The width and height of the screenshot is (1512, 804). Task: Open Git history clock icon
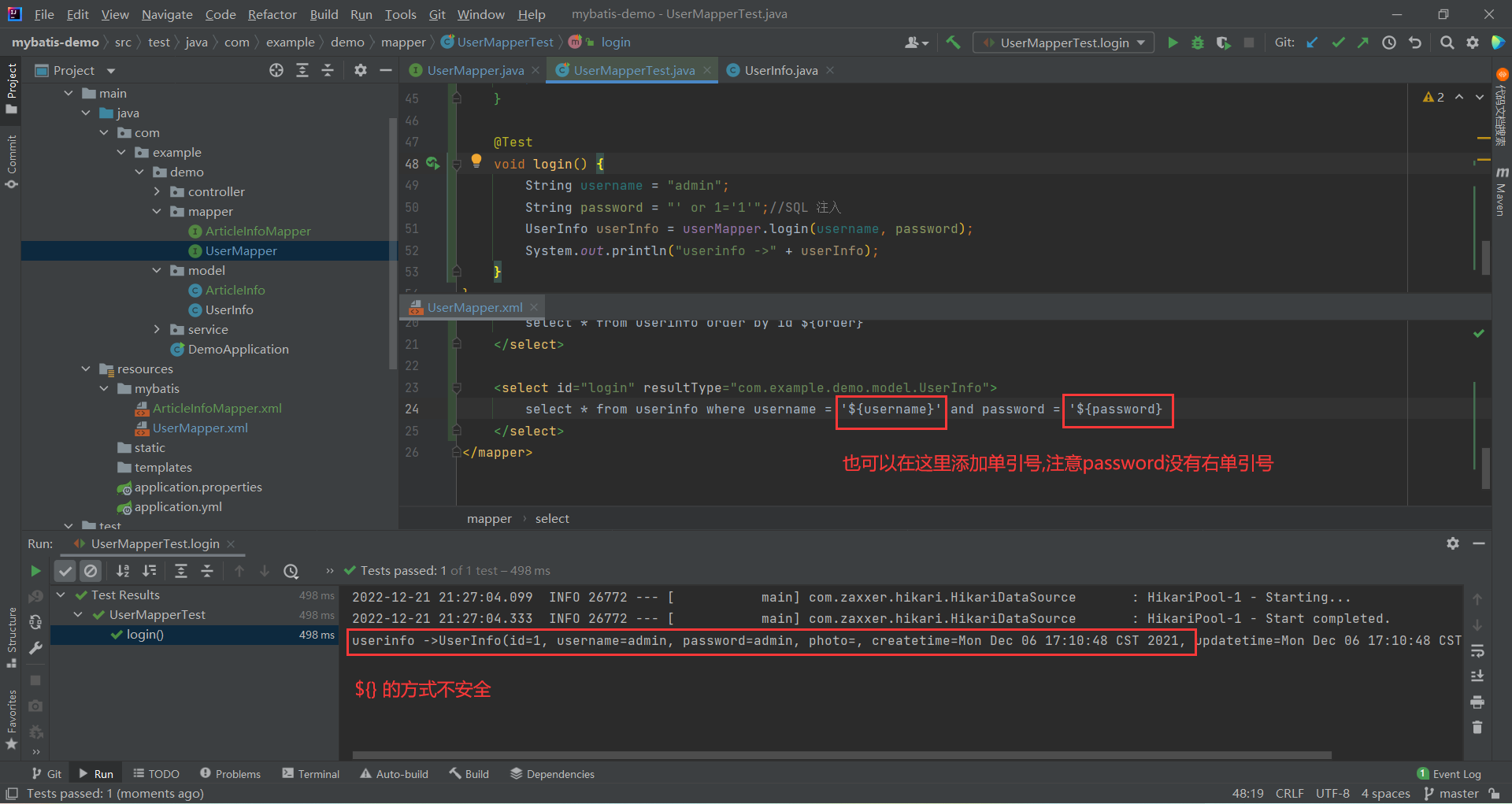[1389, 43]
